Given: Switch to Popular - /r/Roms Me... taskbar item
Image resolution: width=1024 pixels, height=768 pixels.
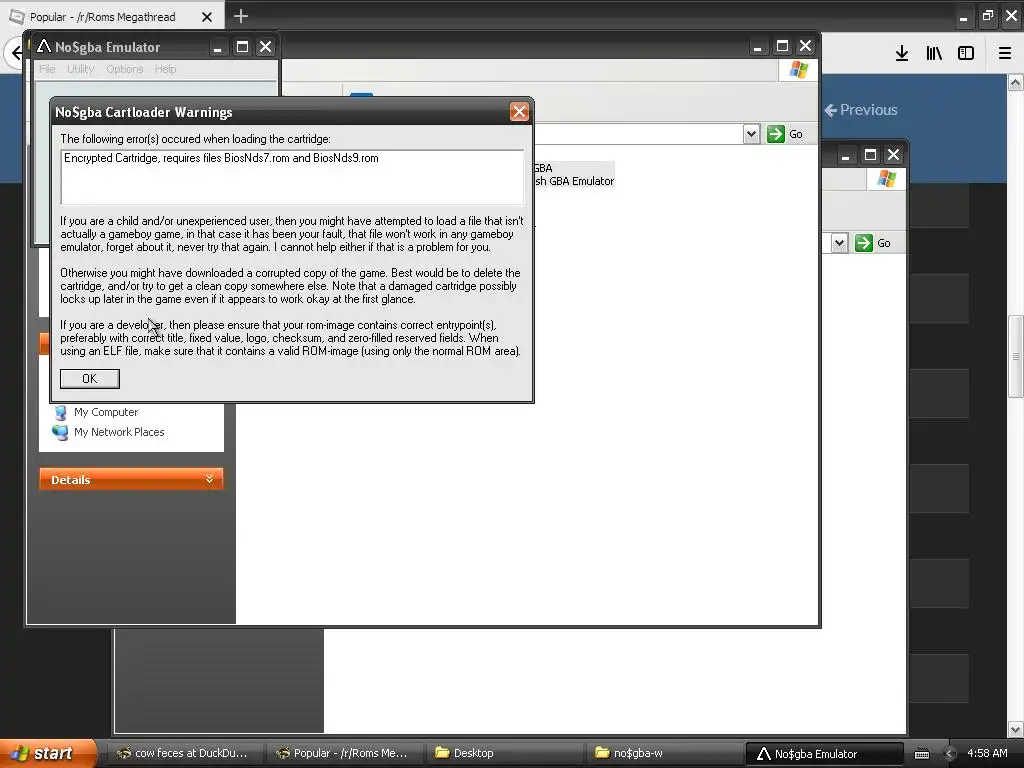Looking at the screenshot, I should 343,753.
